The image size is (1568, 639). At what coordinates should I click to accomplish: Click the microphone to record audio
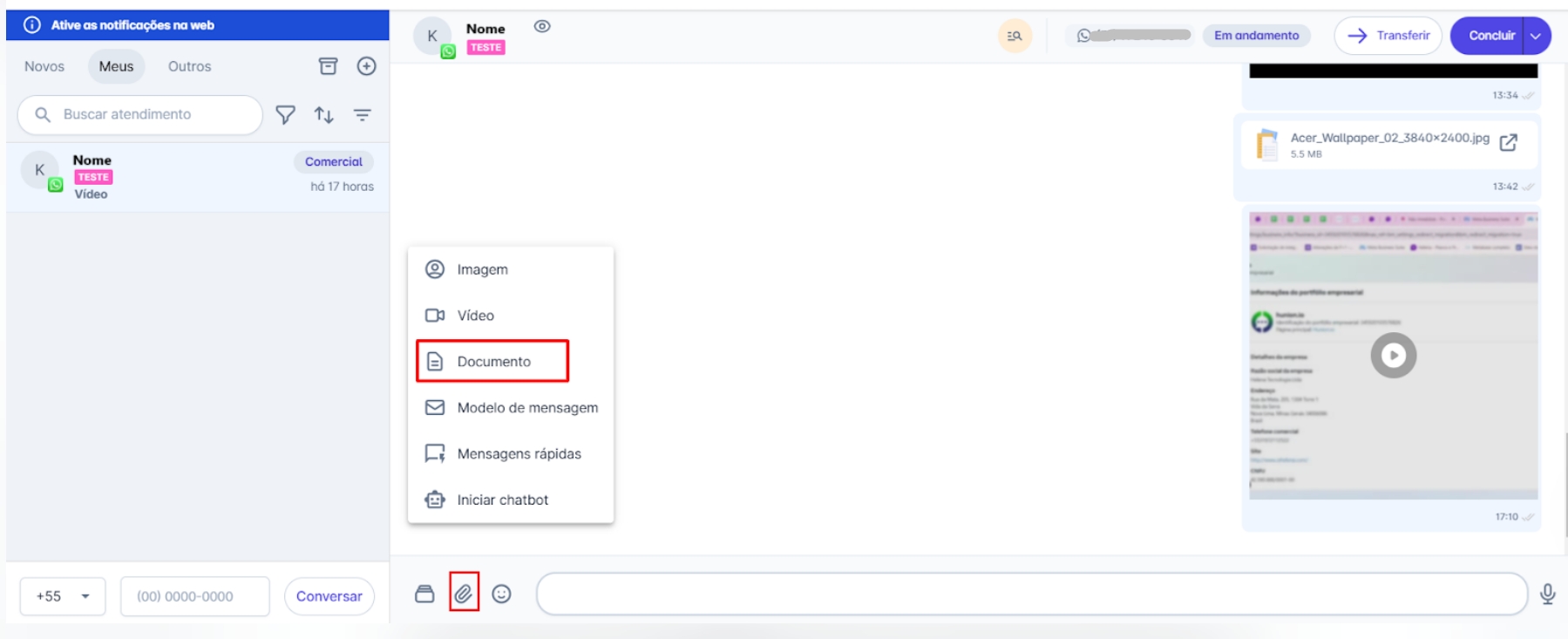coord(1547,594)
